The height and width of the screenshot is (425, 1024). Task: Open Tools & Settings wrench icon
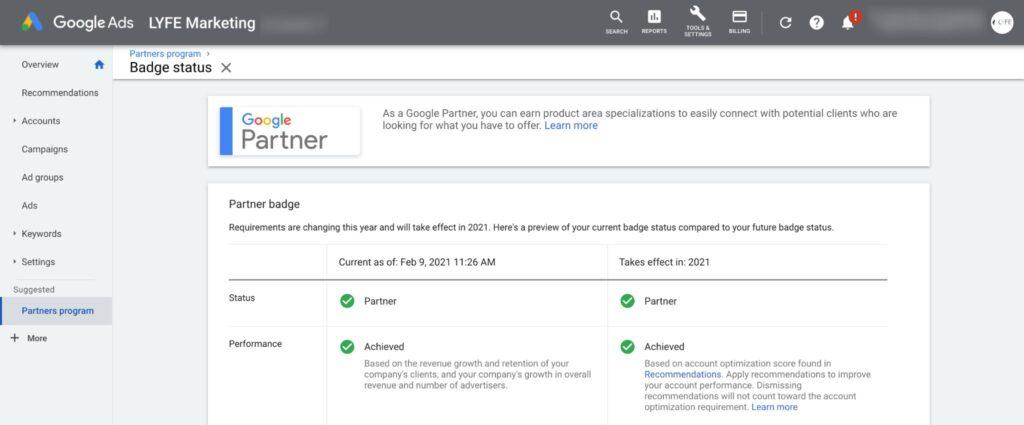point(697,22)
